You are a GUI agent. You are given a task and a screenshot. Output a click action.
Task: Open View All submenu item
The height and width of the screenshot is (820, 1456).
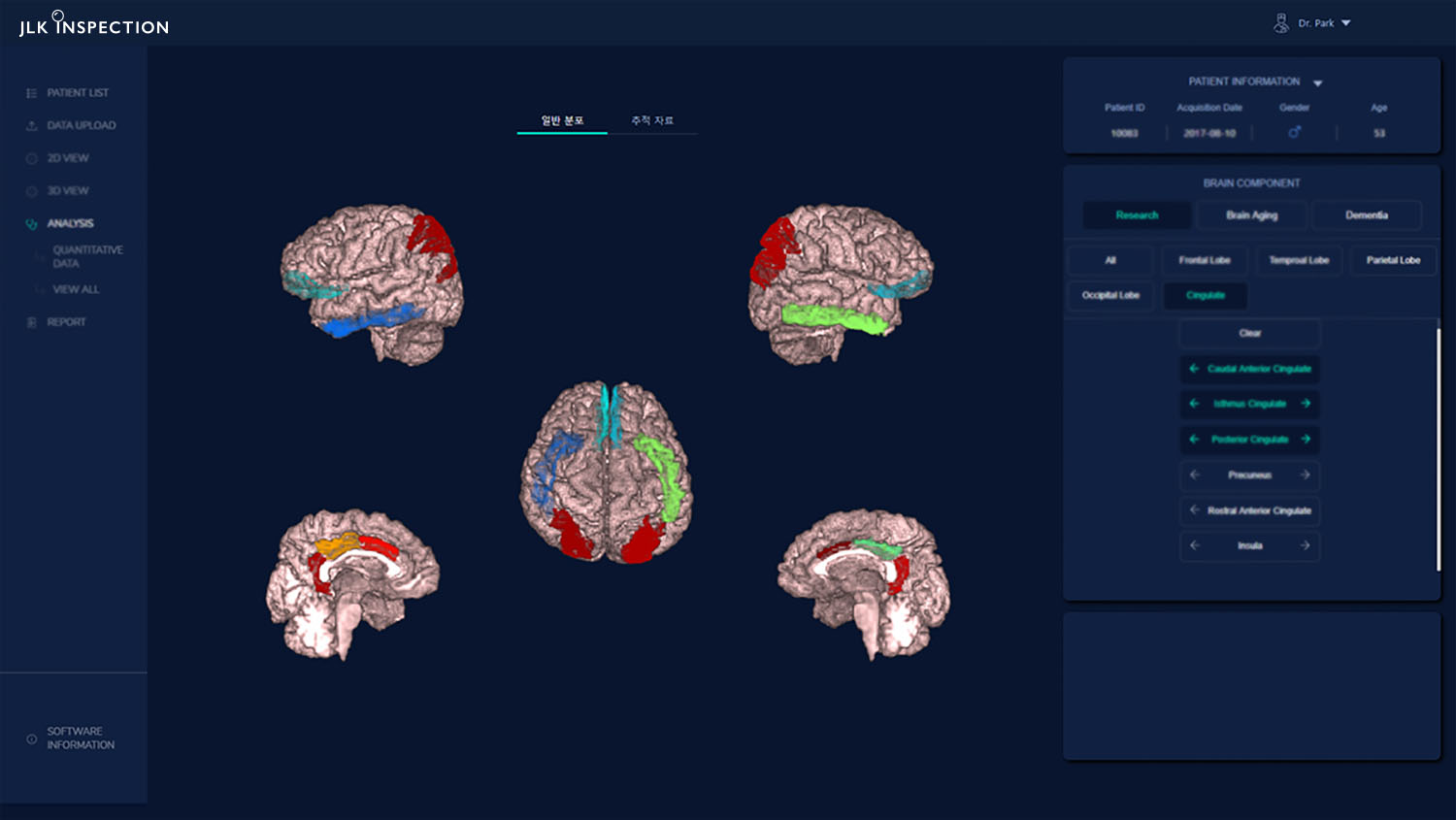click(76, 289)
